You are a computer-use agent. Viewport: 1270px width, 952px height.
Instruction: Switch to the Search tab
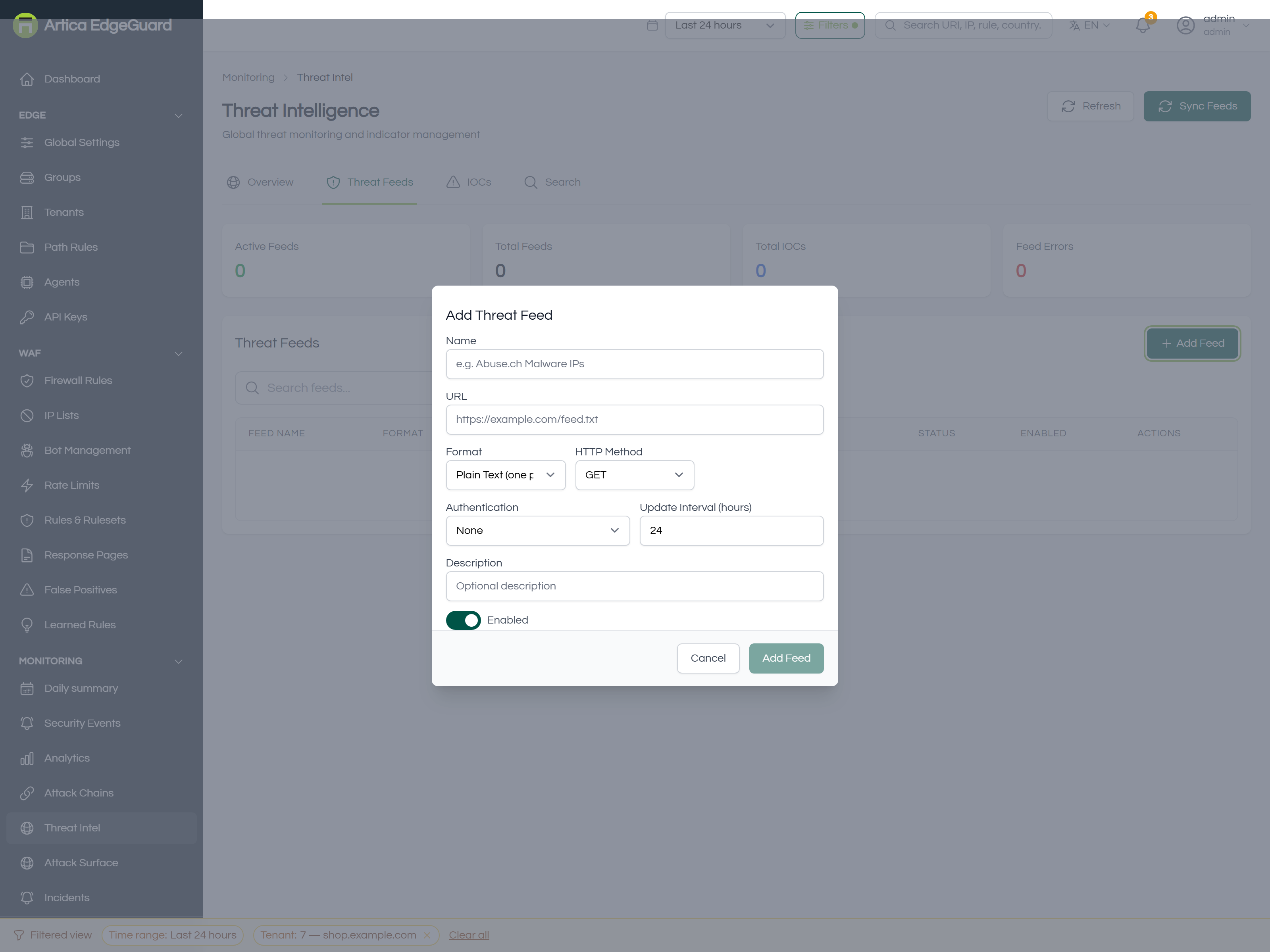point(552,182)
